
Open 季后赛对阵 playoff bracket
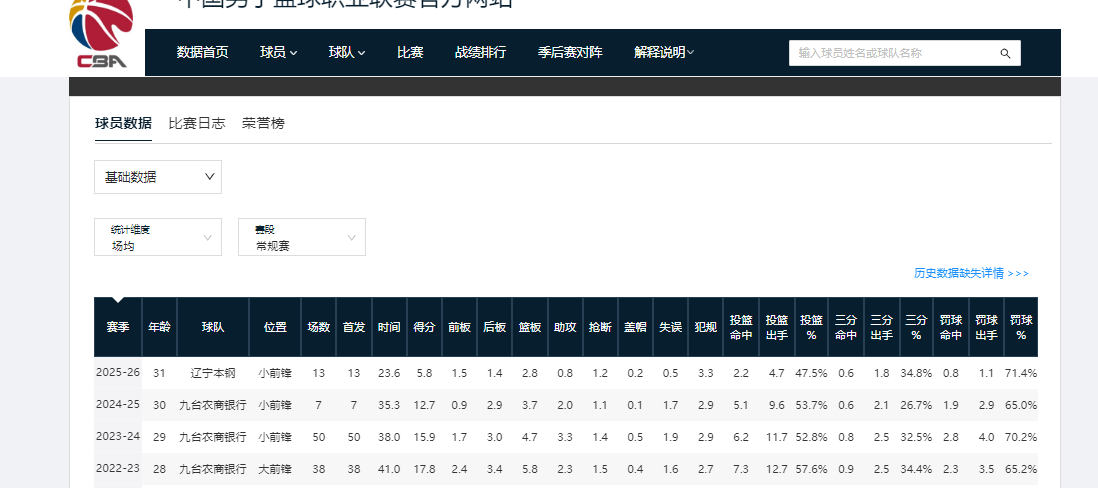tap(570, 52)
